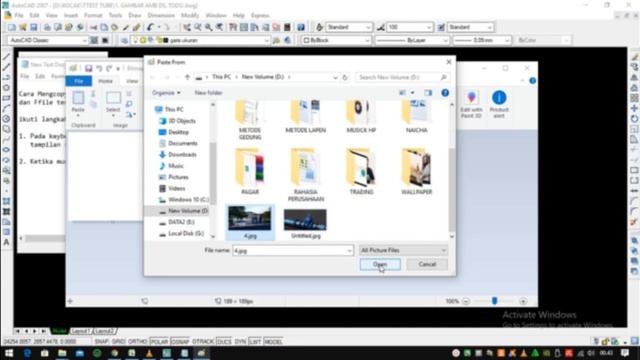Go up one folder level arrow
Viewport: 640px width, 360px height.
coord(187,77)
